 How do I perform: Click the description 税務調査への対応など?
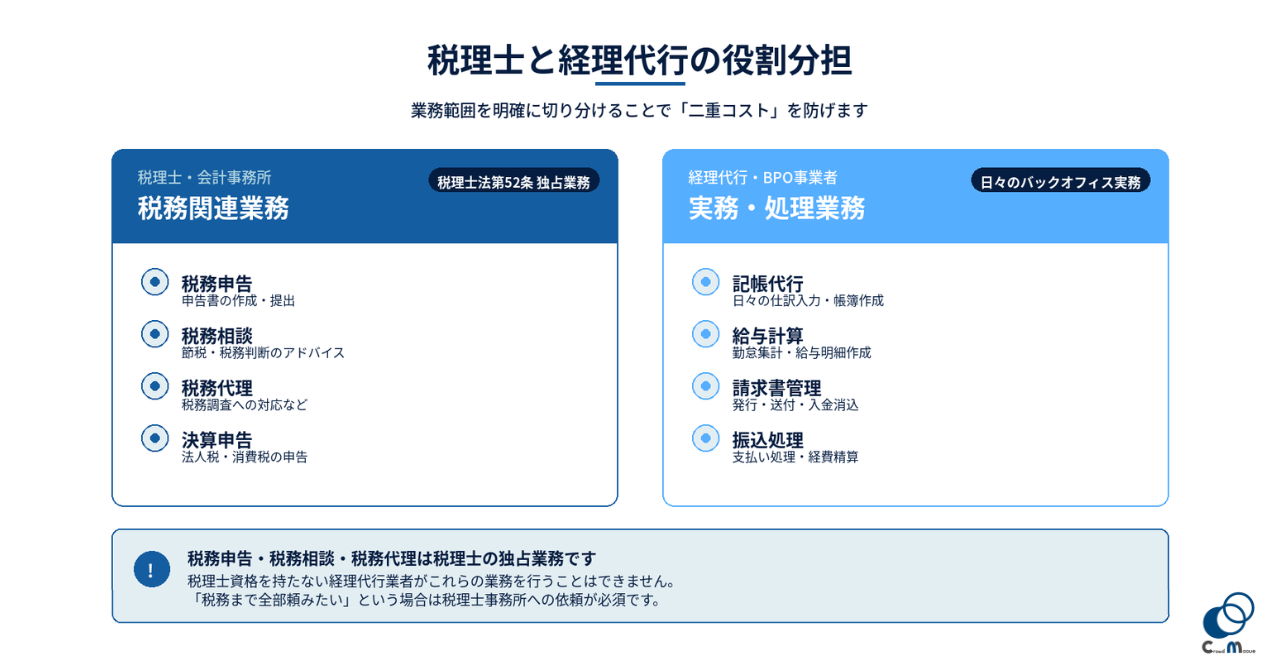pos(244,404)
